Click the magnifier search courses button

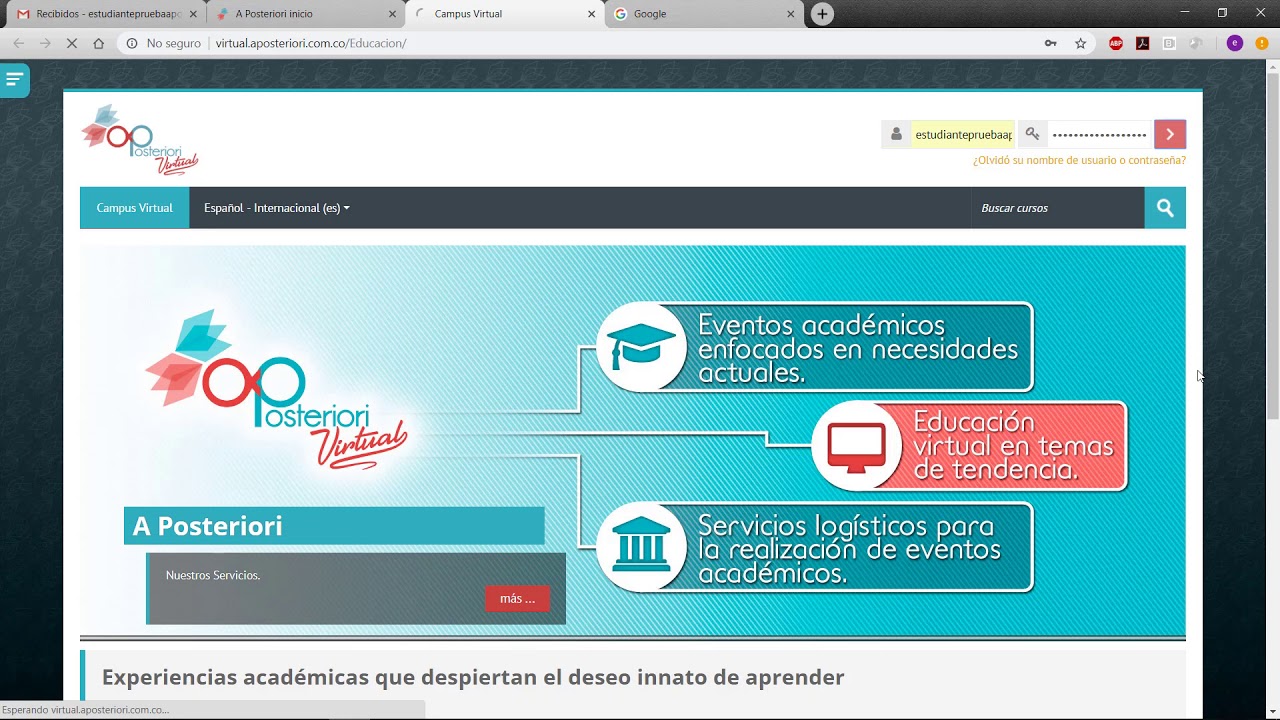[x=1165, y=208]
